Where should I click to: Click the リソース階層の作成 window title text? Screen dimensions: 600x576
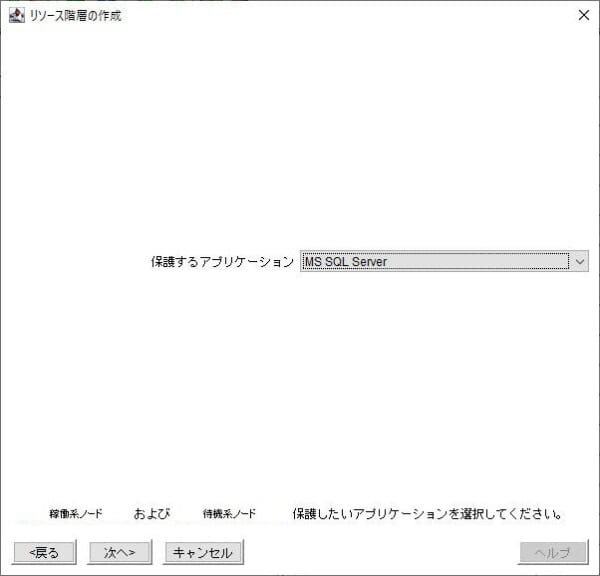pyautogui.click(x=75, y=16)
